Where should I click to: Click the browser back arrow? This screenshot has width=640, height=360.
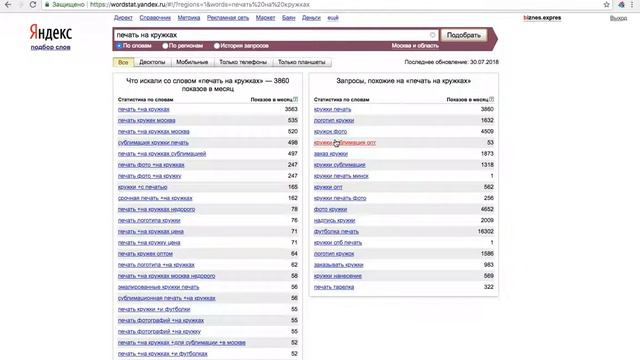(x=8, y=4)
